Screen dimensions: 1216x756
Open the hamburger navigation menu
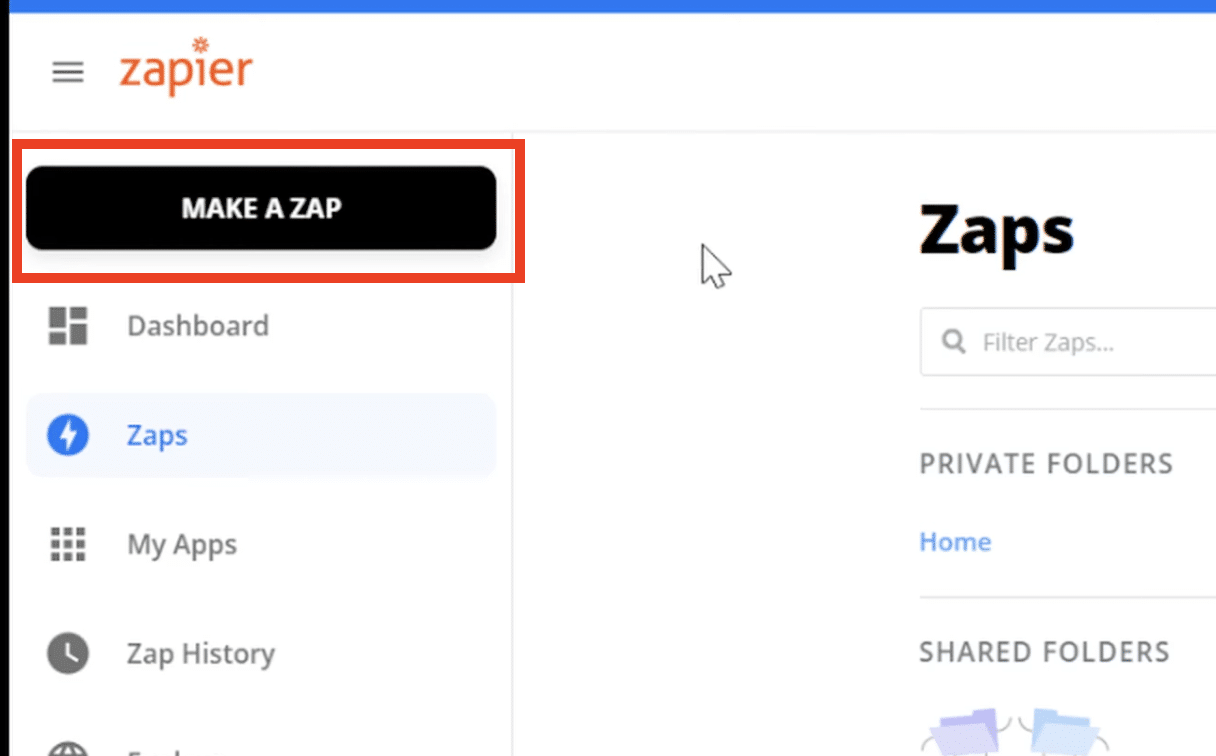tap(68, 72)
